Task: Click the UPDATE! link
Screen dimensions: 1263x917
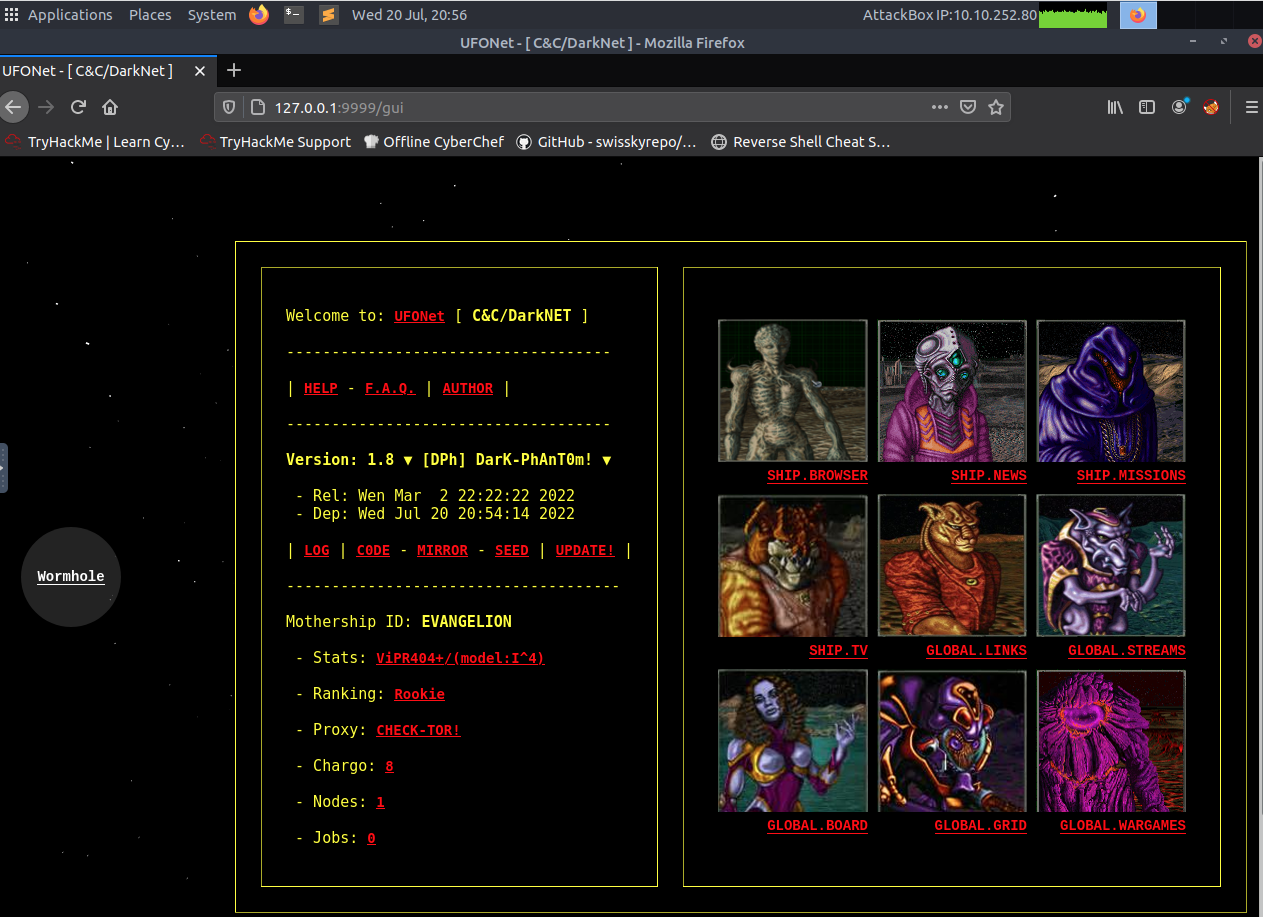Action: pos(585,550)
